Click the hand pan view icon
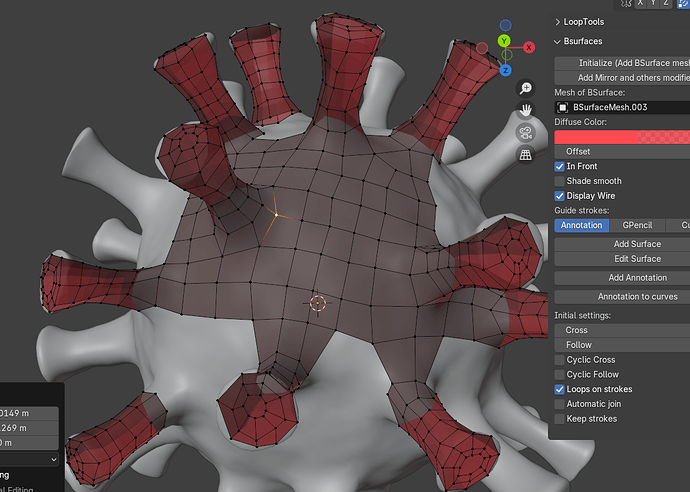The image size is (690, 492). coord(525,110)
